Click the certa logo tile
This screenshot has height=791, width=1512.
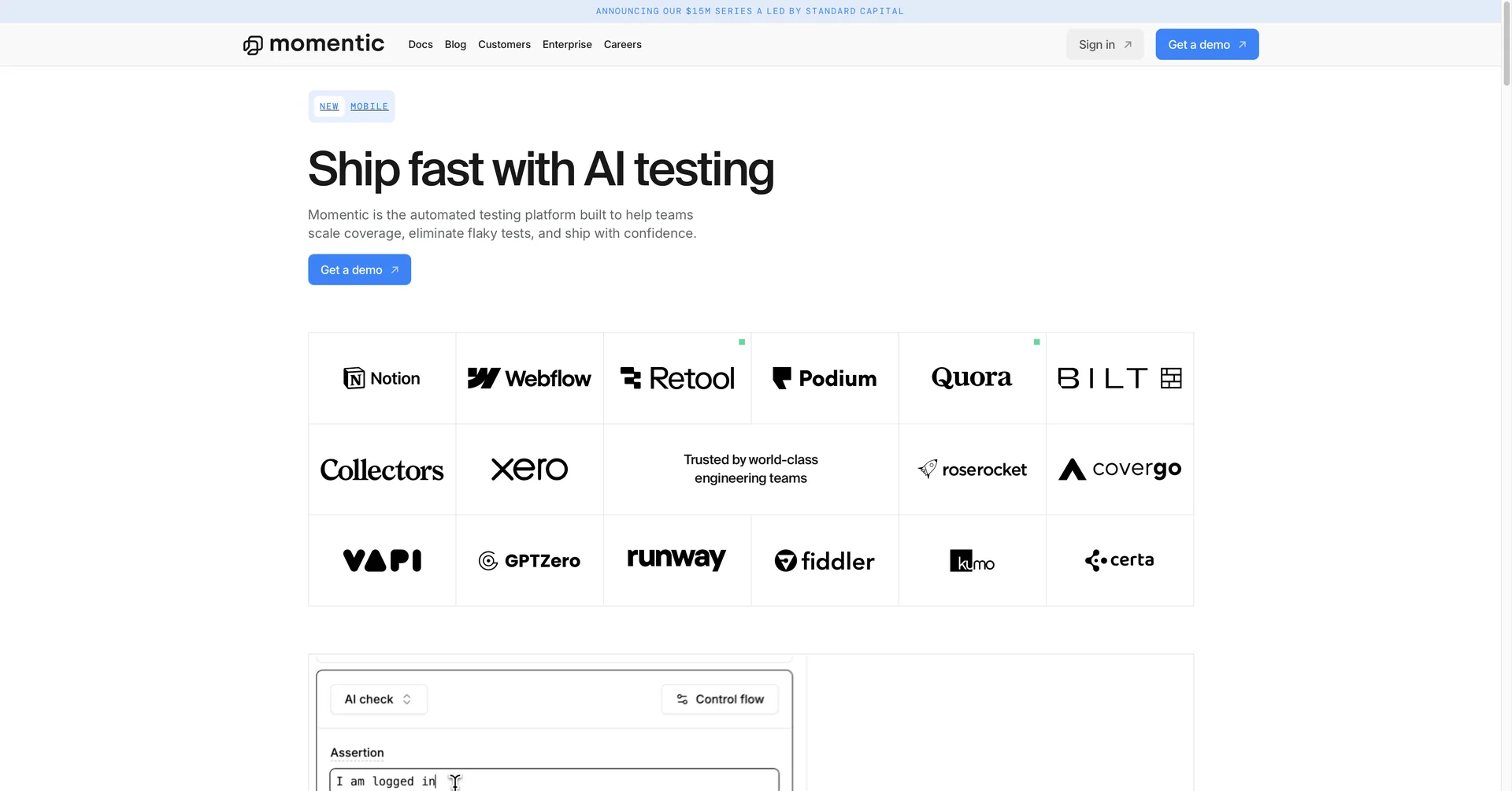(x=1119, y=560)
